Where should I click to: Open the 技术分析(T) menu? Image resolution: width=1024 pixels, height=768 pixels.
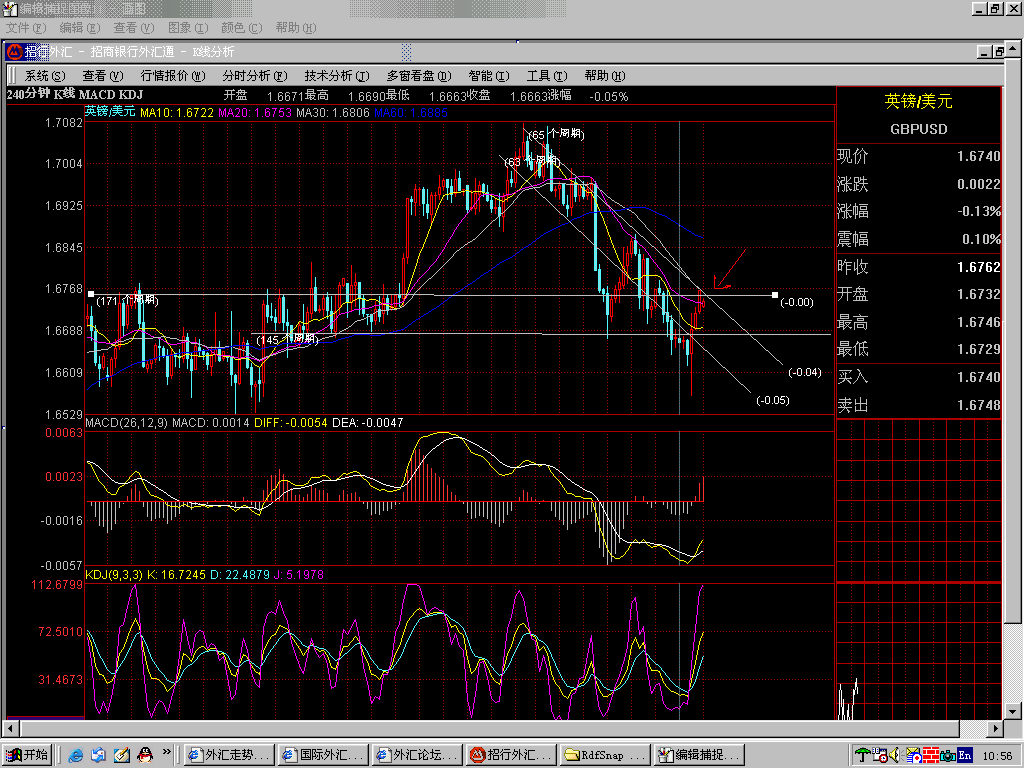coord(336,76)
